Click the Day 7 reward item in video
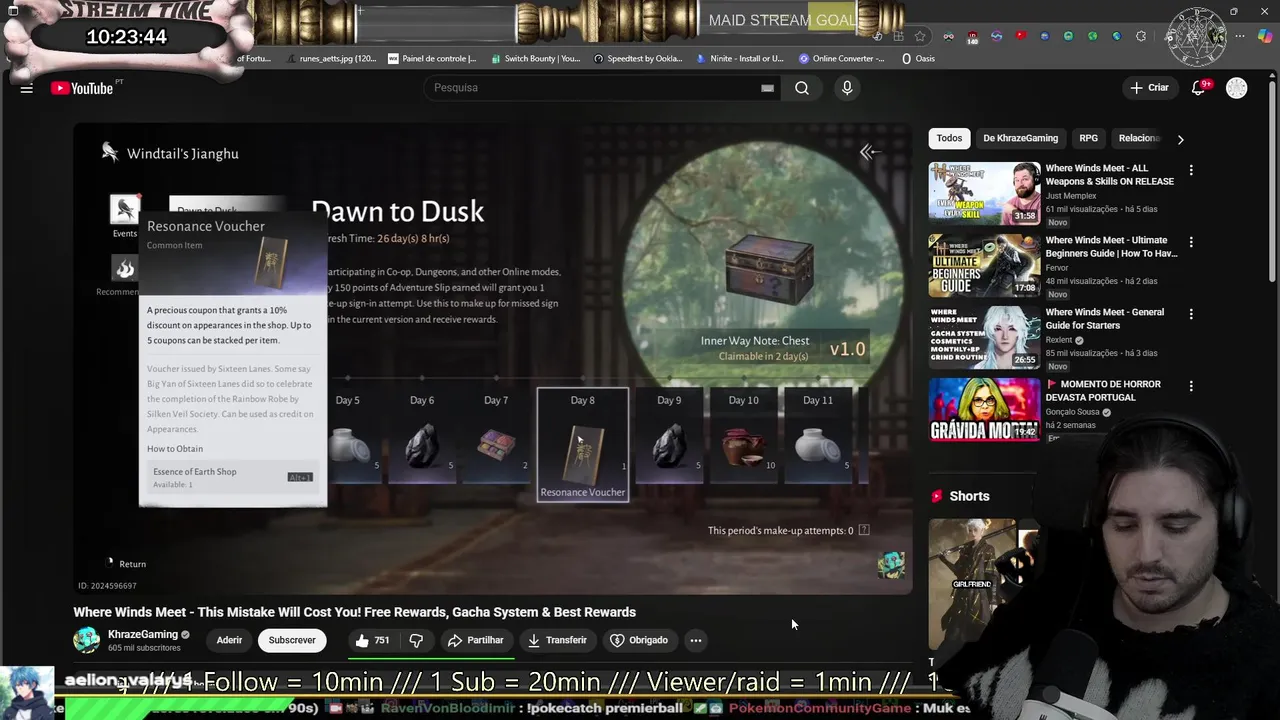Viewport: 1280px width, 720px height. [x=496, y=436]
